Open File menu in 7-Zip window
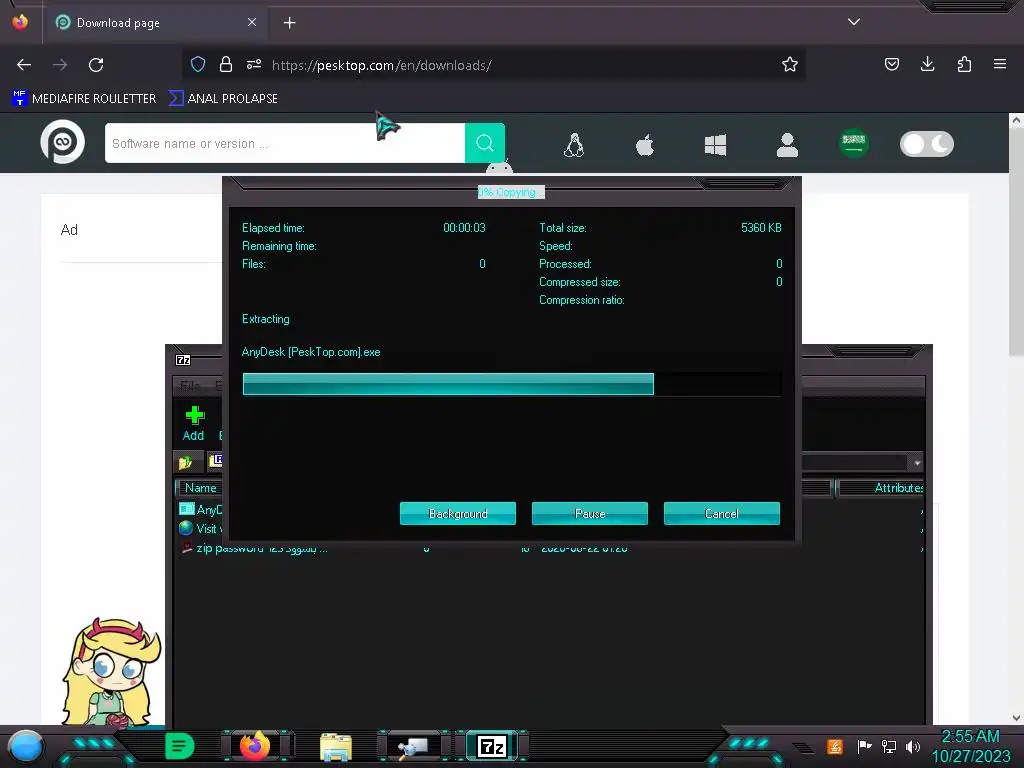The image size is (1024, 768). [x=190, y=385]
